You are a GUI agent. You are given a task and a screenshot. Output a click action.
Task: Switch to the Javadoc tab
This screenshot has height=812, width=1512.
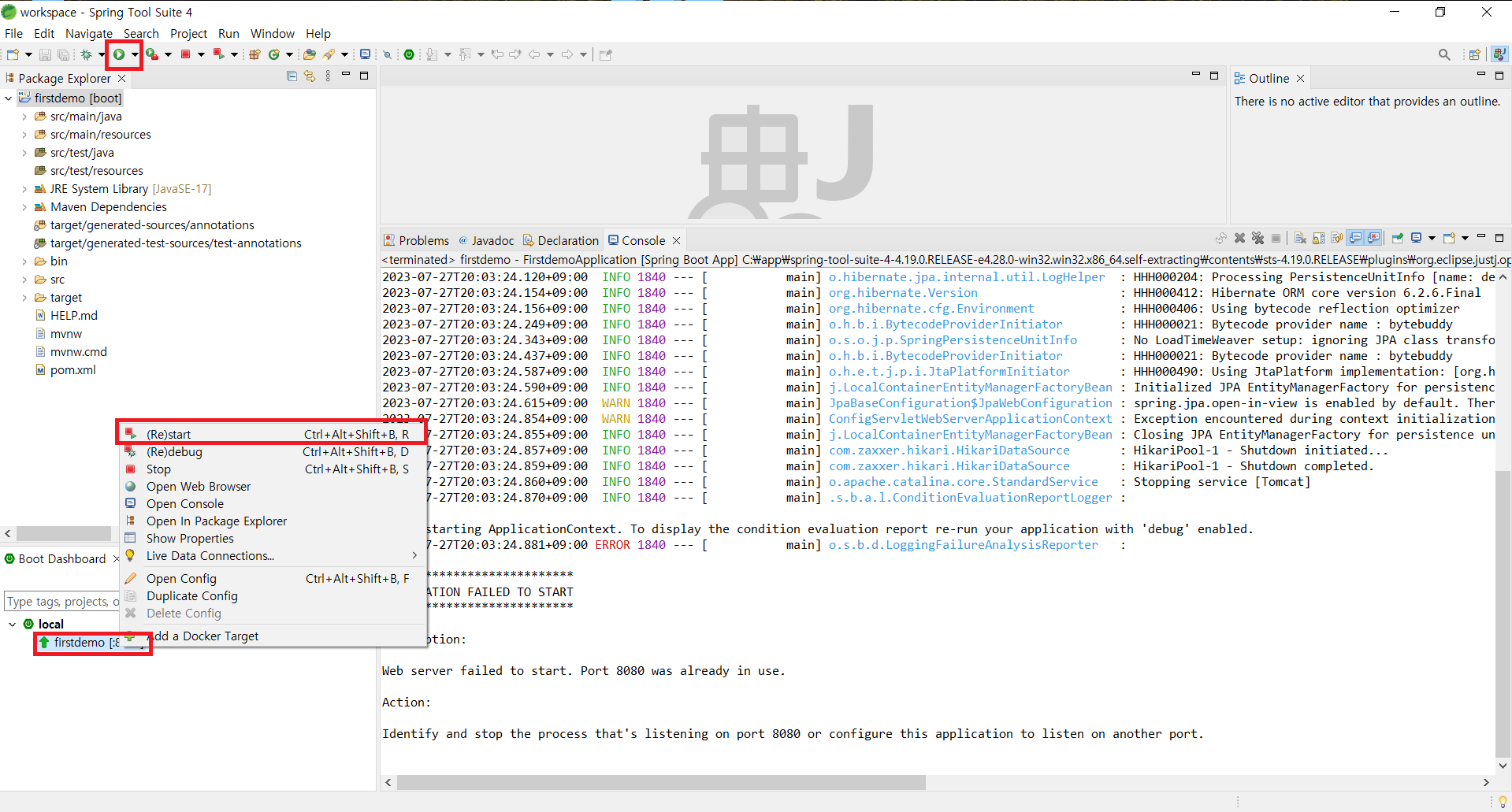click(487, 240)
